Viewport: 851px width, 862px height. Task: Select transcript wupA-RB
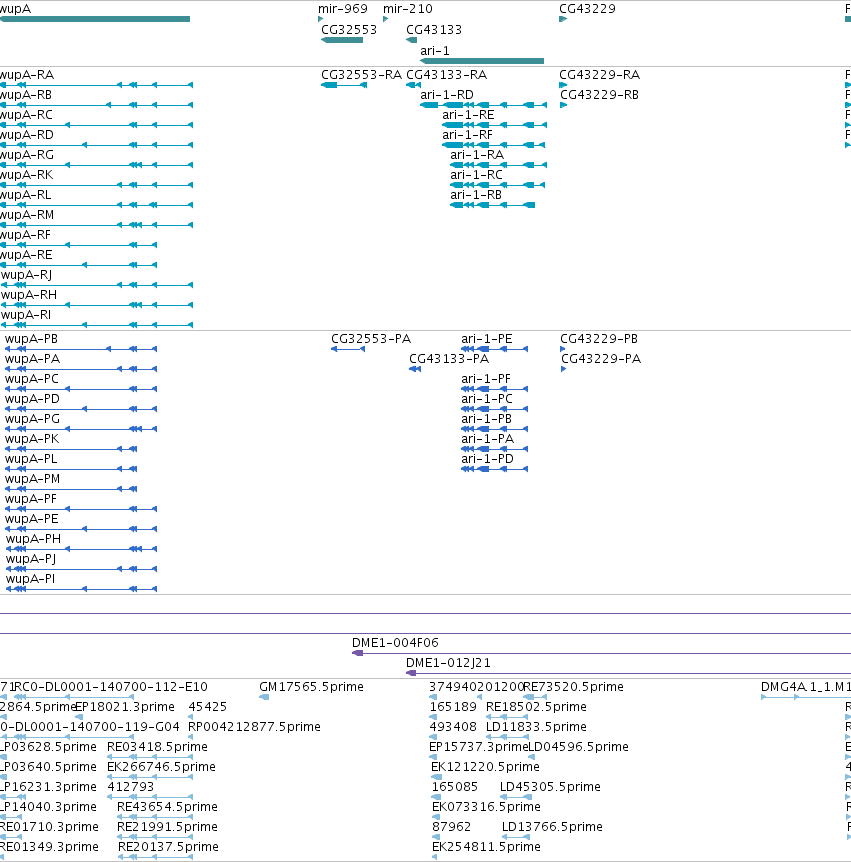click(x=96, y=105)
